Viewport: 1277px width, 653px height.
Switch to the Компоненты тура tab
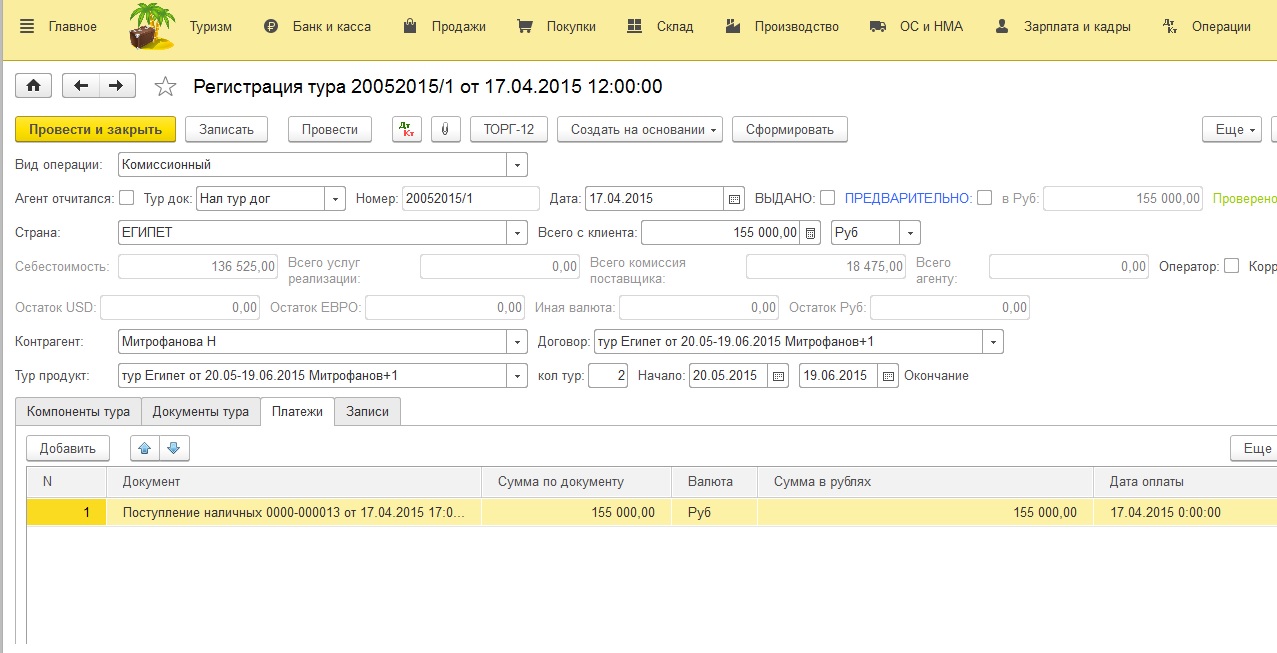[x=78, y=412]
